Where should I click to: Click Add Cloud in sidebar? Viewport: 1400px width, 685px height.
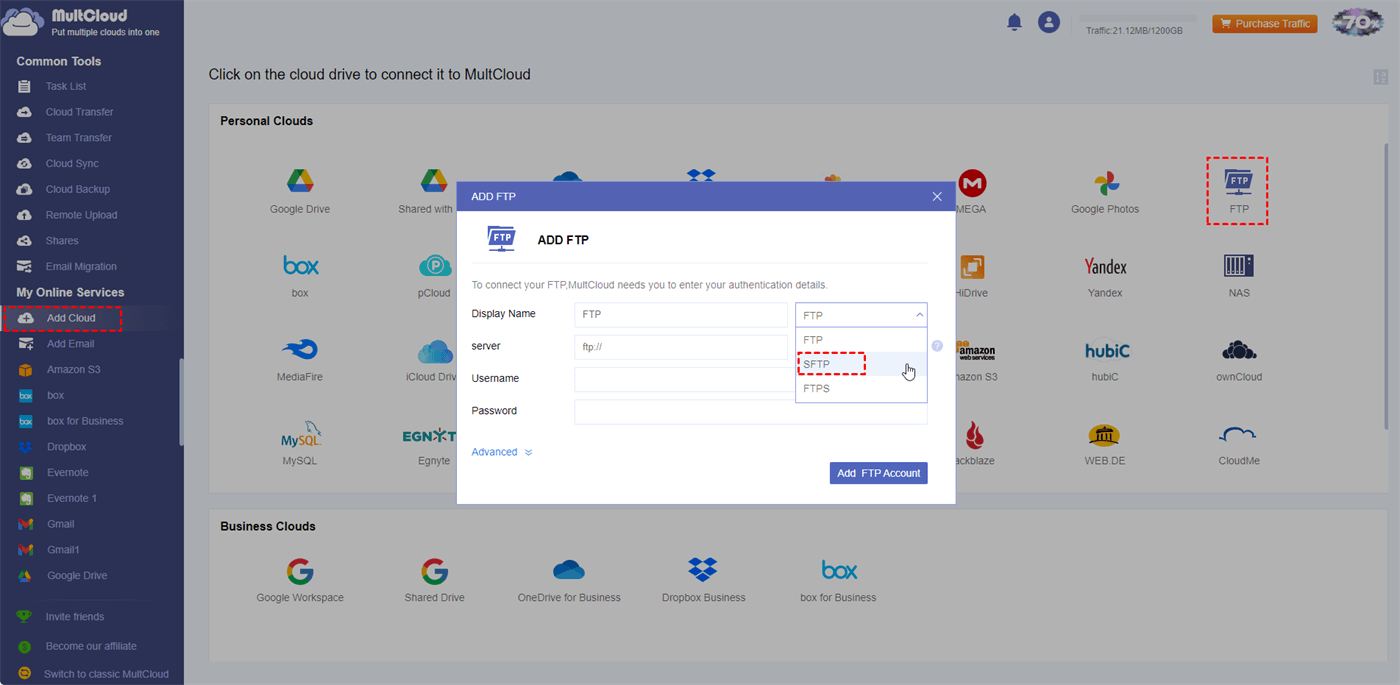tap(71, 318)
